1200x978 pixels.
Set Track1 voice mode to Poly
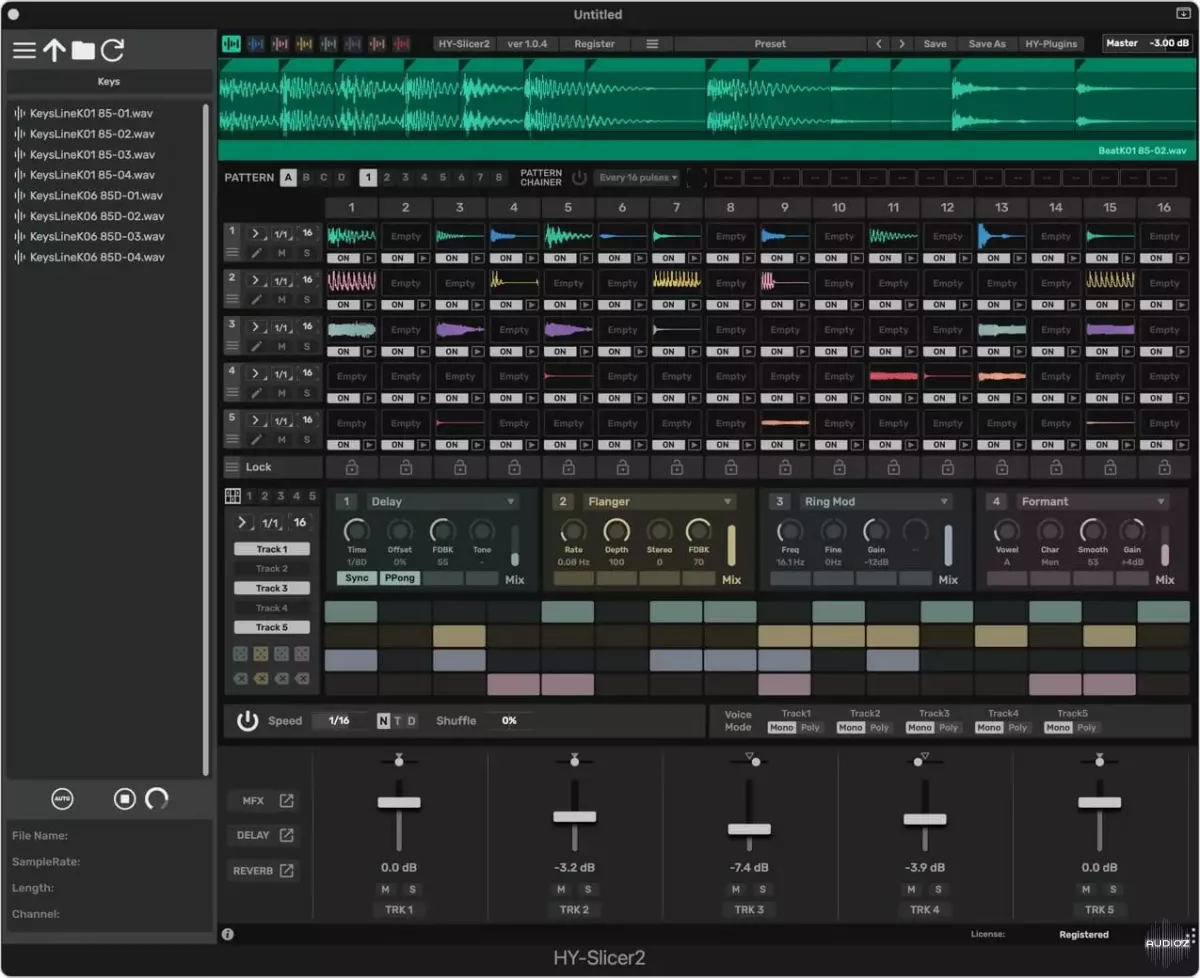(810, 728)
